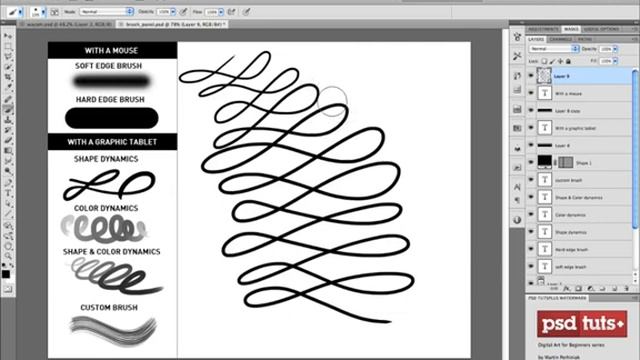640x360 pixels.
Task: Hide the With a mouse layer
Action: pyautogui.click(x=531, y=93)
